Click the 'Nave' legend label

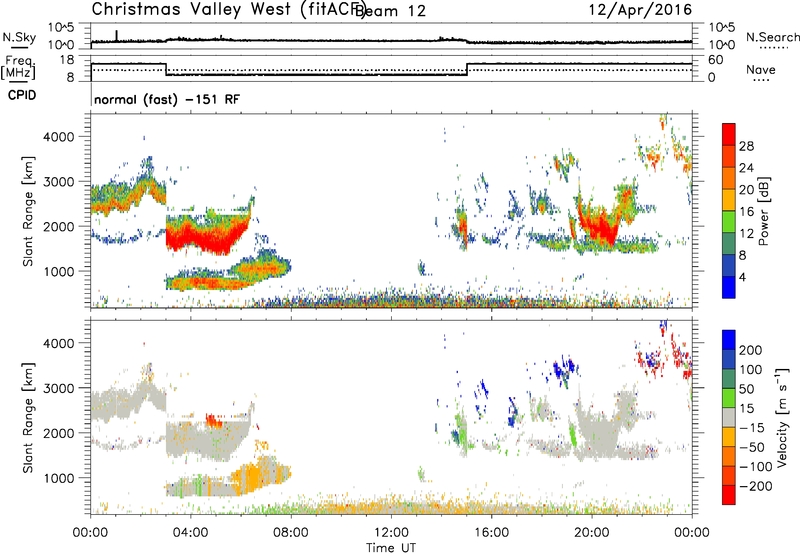761,70
